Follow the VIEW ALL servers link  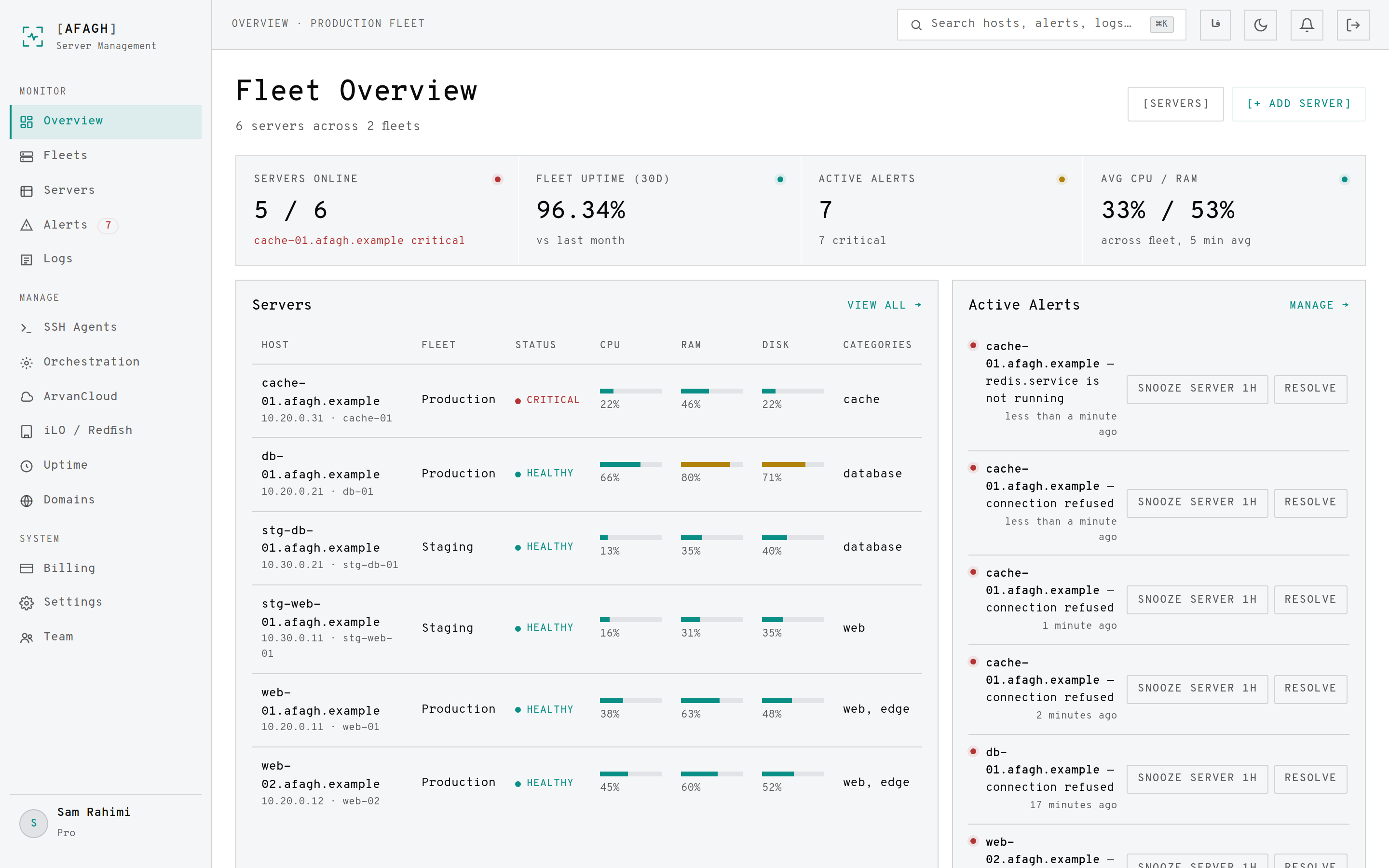coord(885,305)
